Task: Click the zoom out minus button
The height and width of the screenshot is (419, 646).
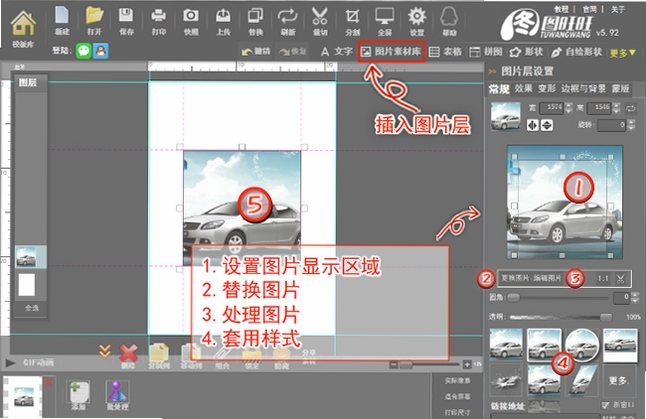Action: click(x=393, y=365)
